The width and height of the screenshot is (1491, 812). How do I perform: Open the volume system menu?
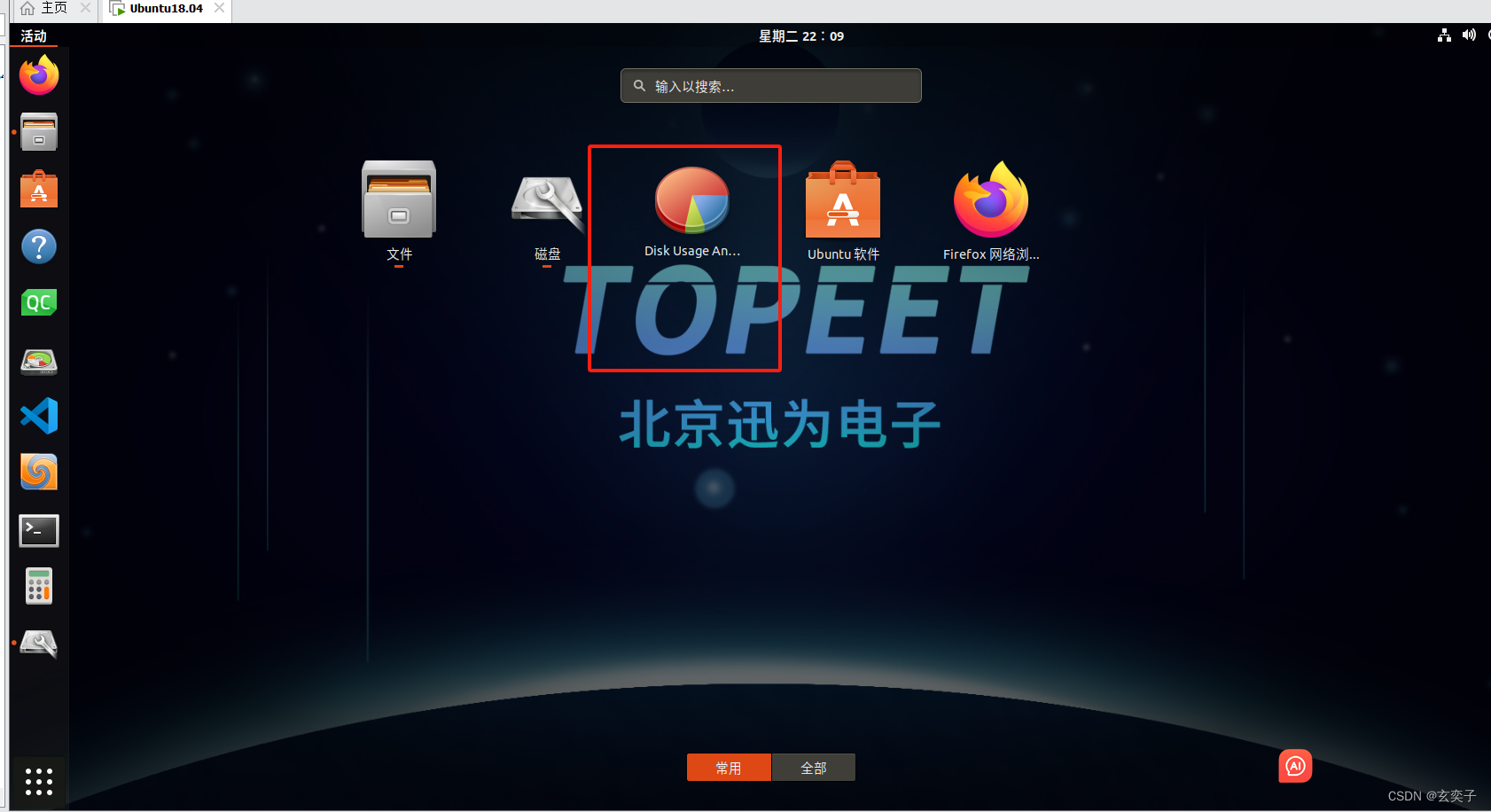[x=1469, y=35]
